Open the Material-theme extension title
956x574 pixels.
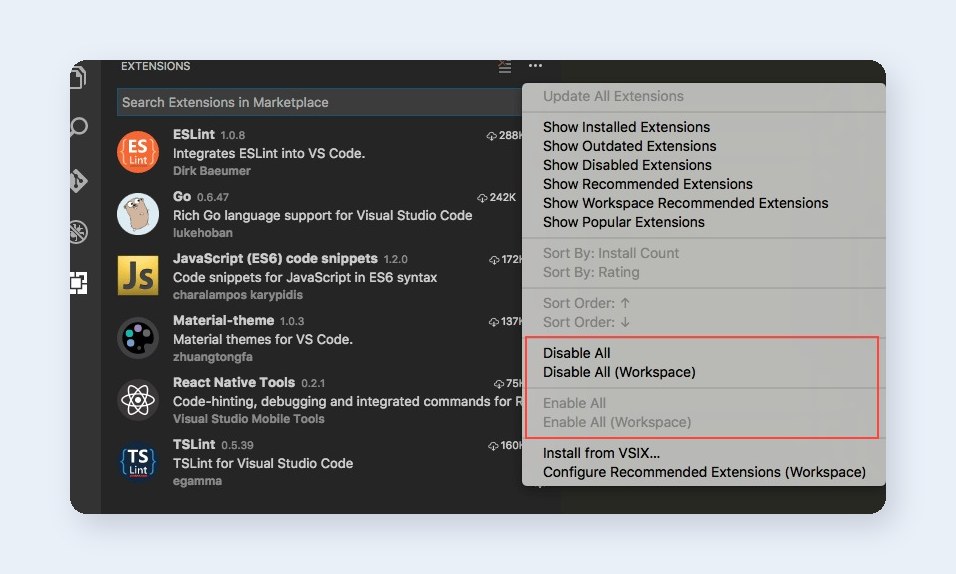click(x=223, y=320)
